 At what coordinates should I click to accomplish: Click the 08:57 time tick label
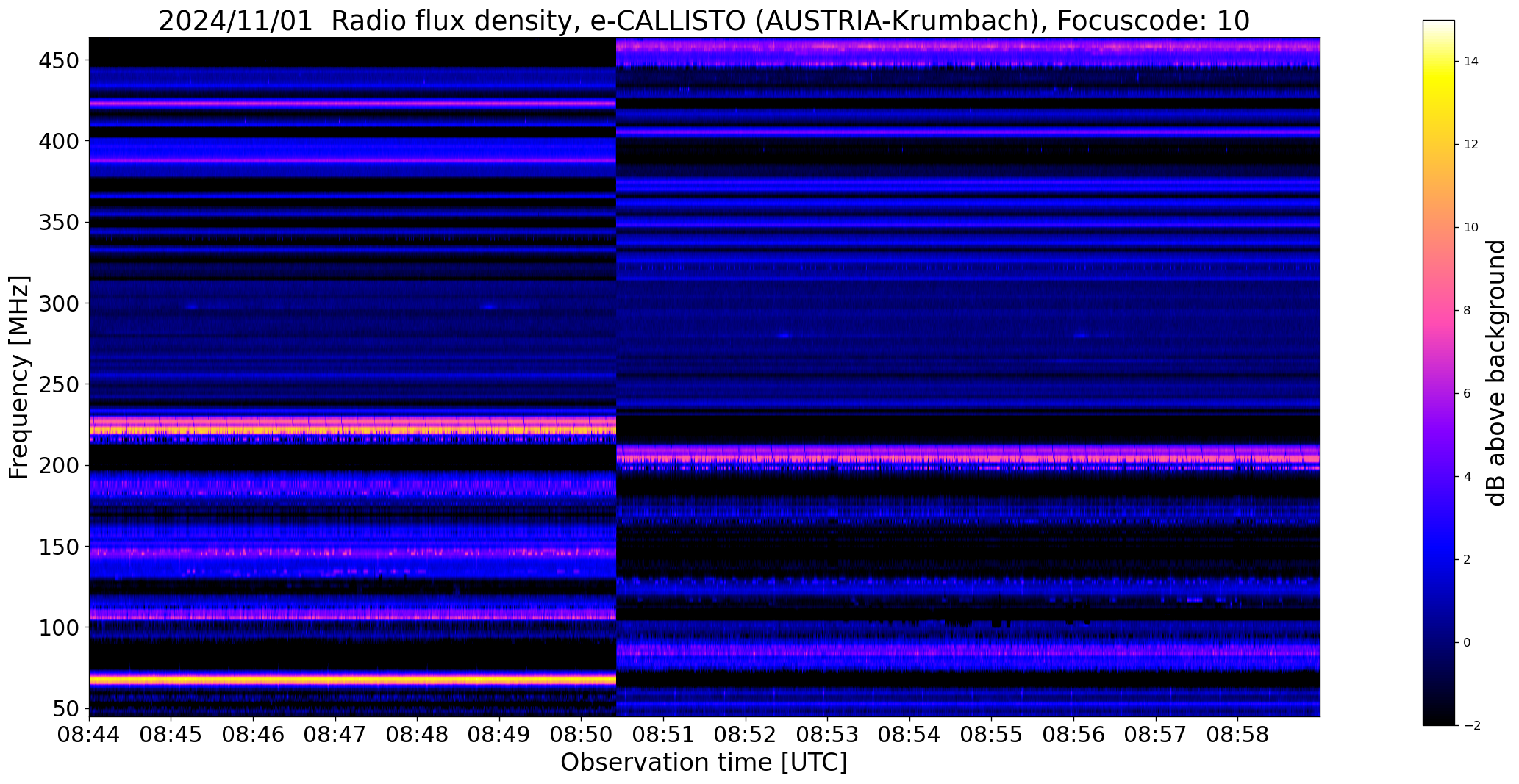coord(1156,736)
